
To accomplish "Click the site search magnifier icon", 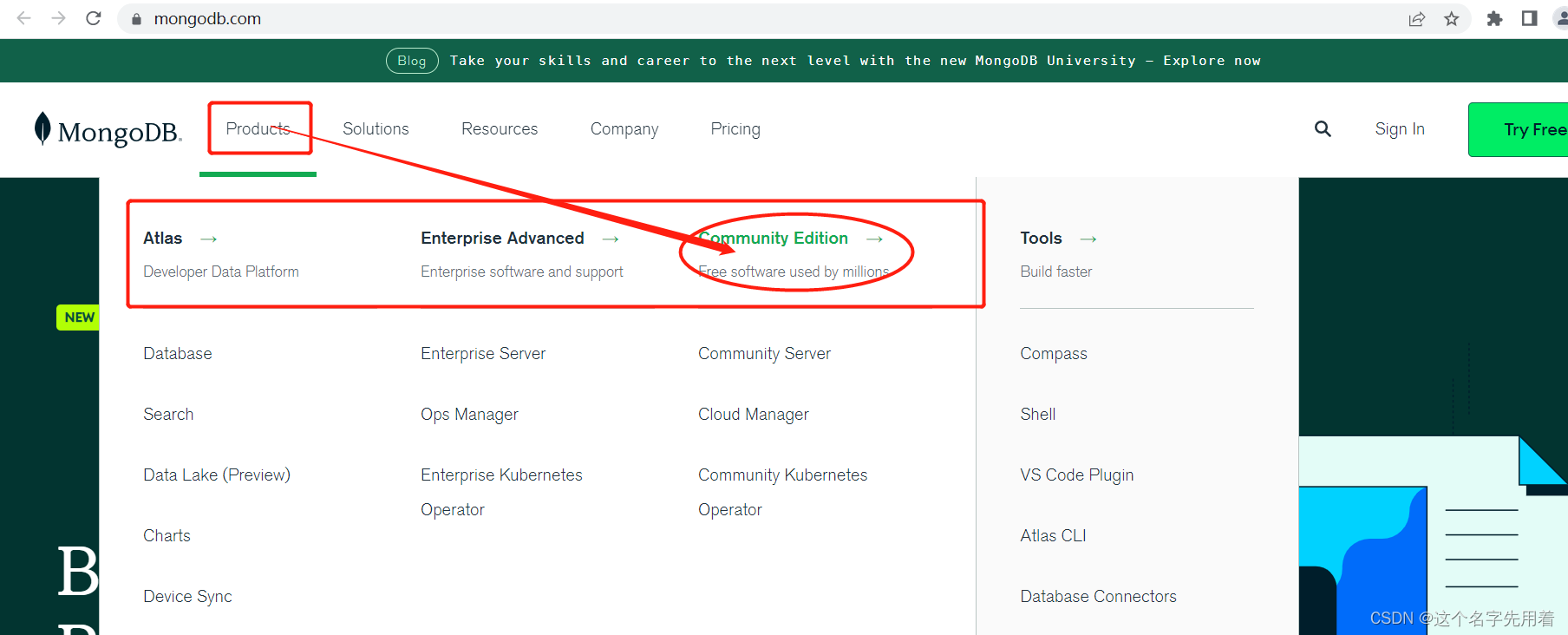I will pos(1322,129).
